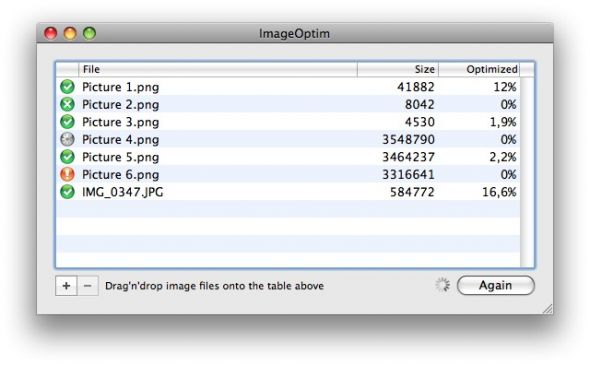Click the size value 3464237
This screenshot has width=590, height=365.
pos(408,157)
